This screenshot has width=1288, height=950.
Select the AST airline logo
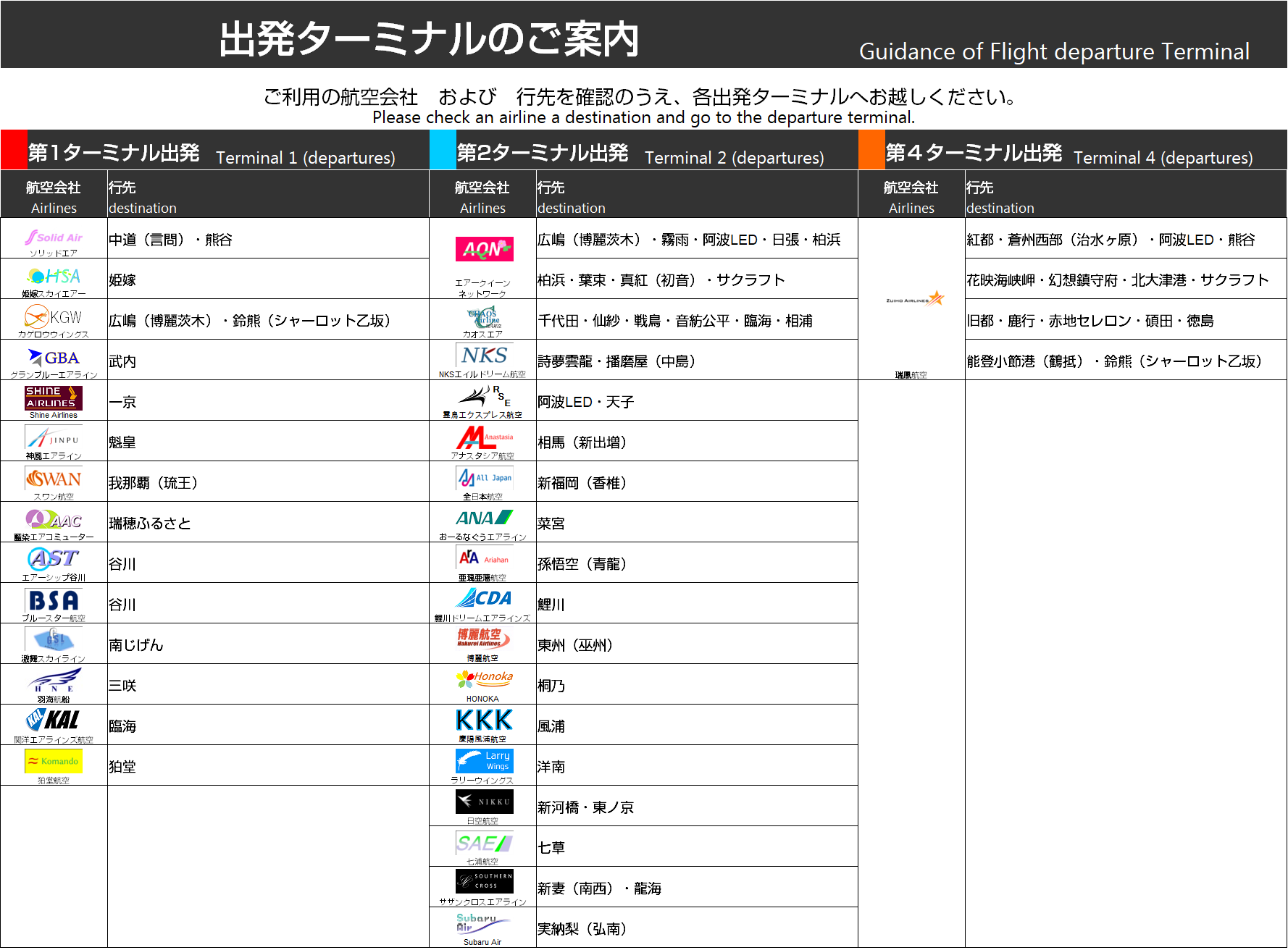coord(54,559)
